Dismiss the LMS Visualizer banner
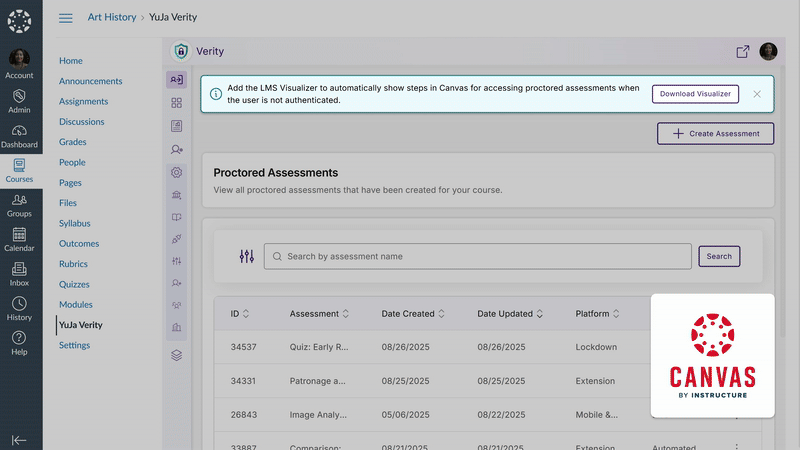 coord(757,94)
